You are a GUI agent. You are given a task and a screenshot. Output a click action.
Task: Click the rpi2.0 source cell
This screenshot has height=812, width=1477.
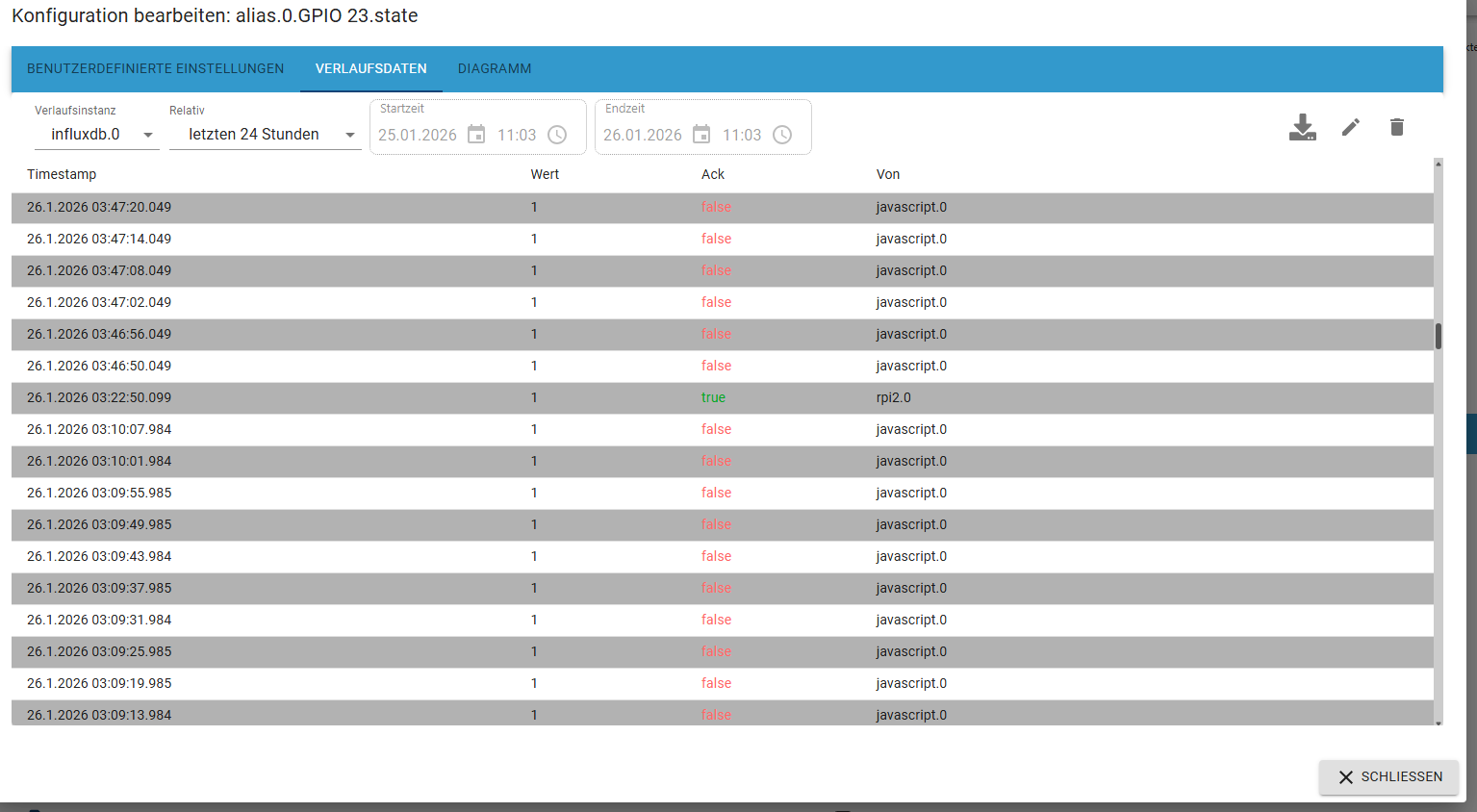click(x=893, y=397)
